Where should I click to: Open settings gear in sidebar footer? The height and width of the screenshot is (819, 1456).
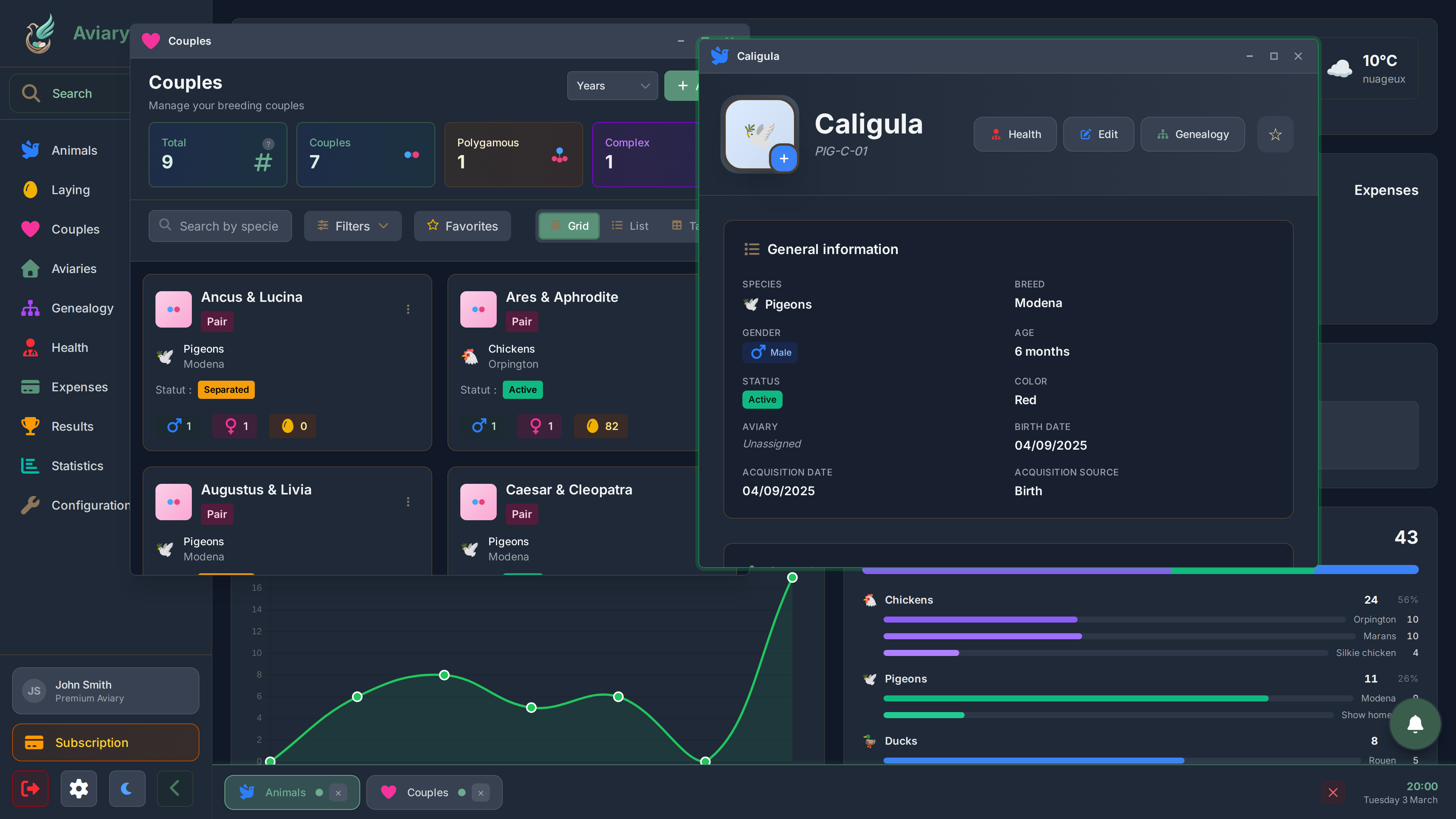click(78, 789)
